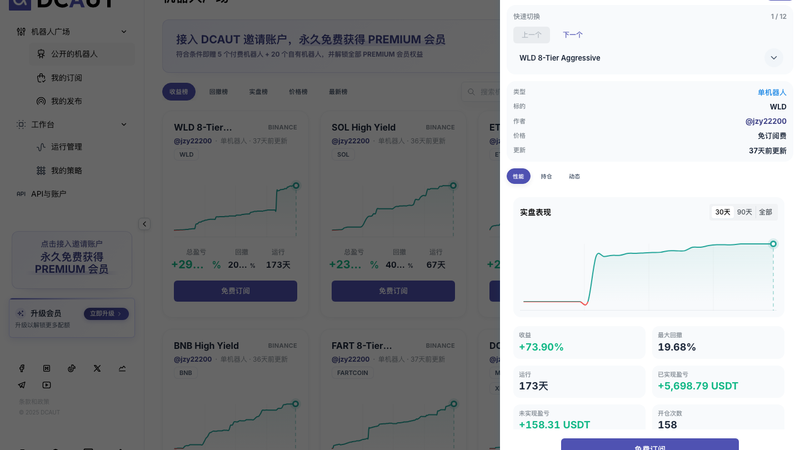Click the first social icon left of Medium
This screenshot has width=800, height=450.
21,368
